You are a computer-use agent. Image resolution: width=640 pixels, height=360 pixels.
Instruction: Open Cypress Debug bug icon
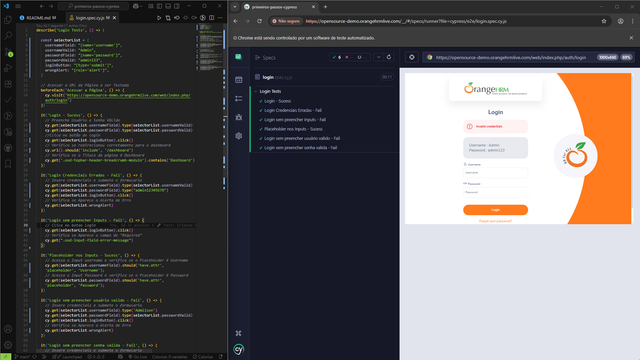pos(239,117)
